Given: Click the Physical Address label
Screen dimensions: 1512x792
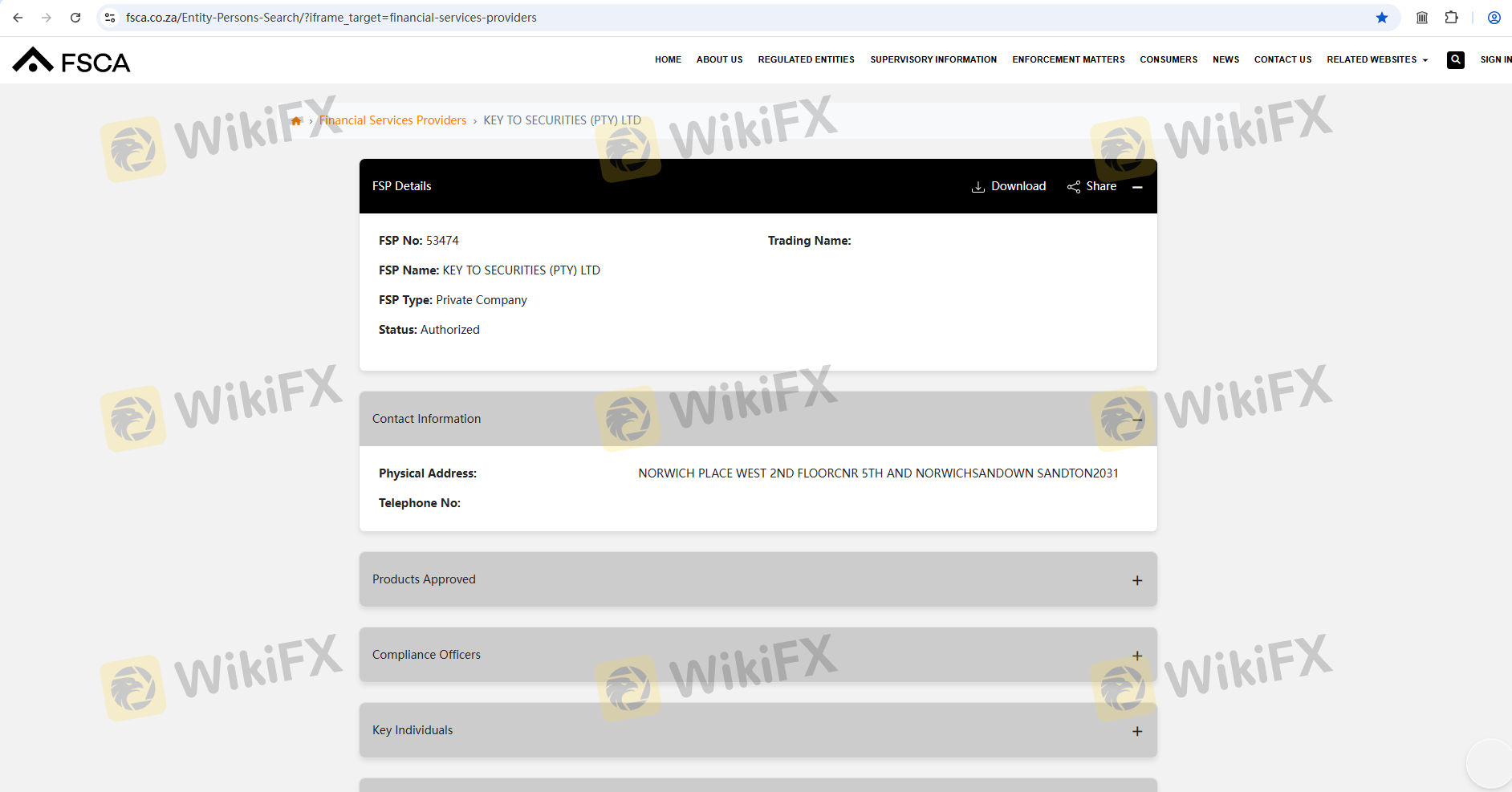Looking at the screenshot, I should 428,473.
